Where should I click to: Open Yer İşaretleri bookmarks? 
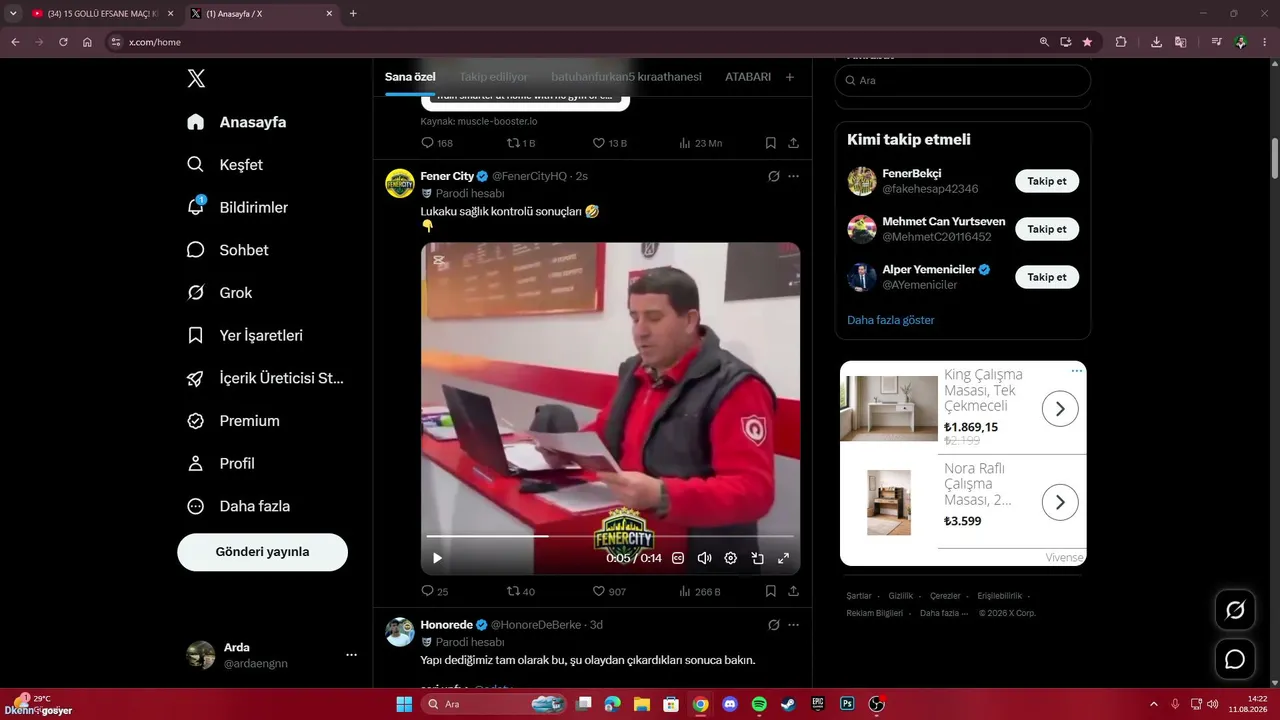(245, 336)
